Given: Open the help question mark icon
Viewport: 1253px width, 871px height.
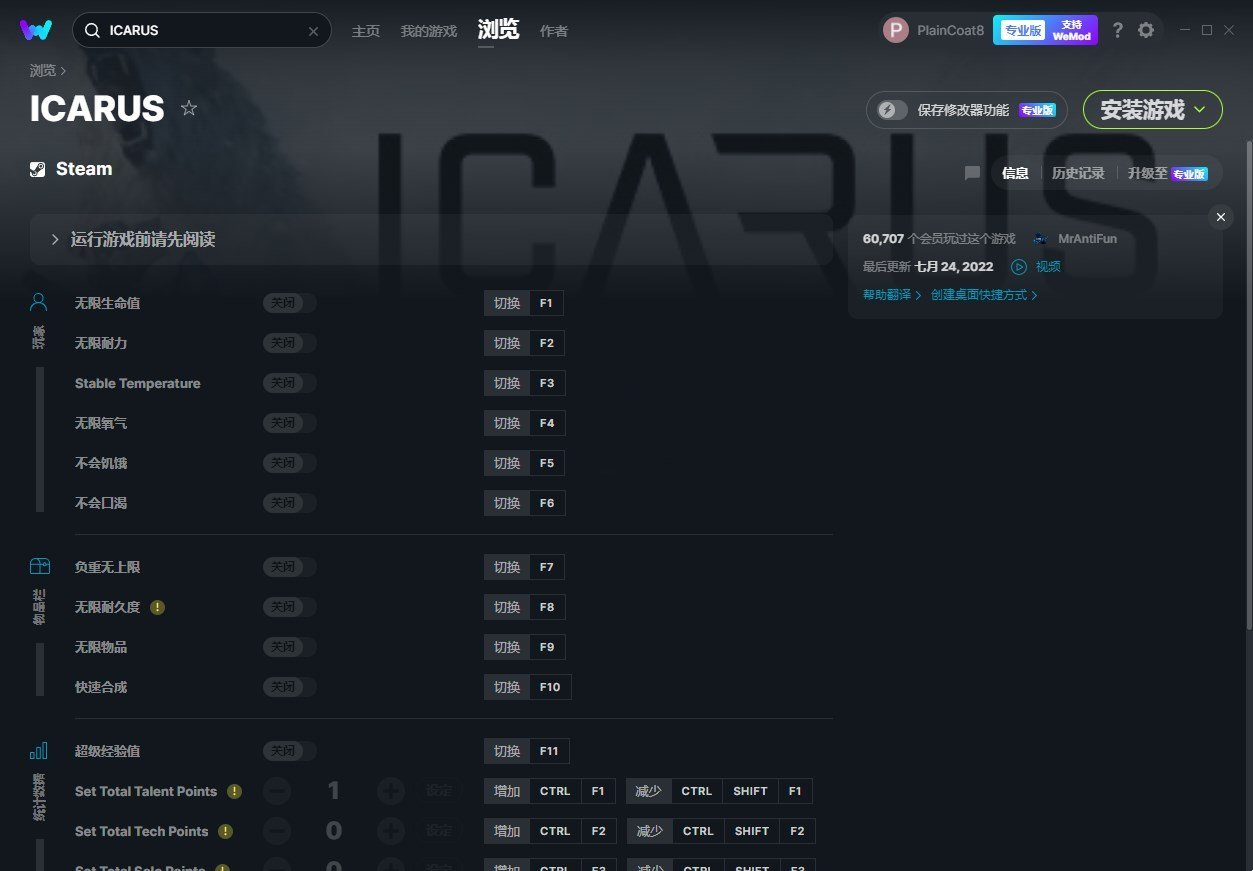Looking at the screenshot, I should tap(1118, 30).
